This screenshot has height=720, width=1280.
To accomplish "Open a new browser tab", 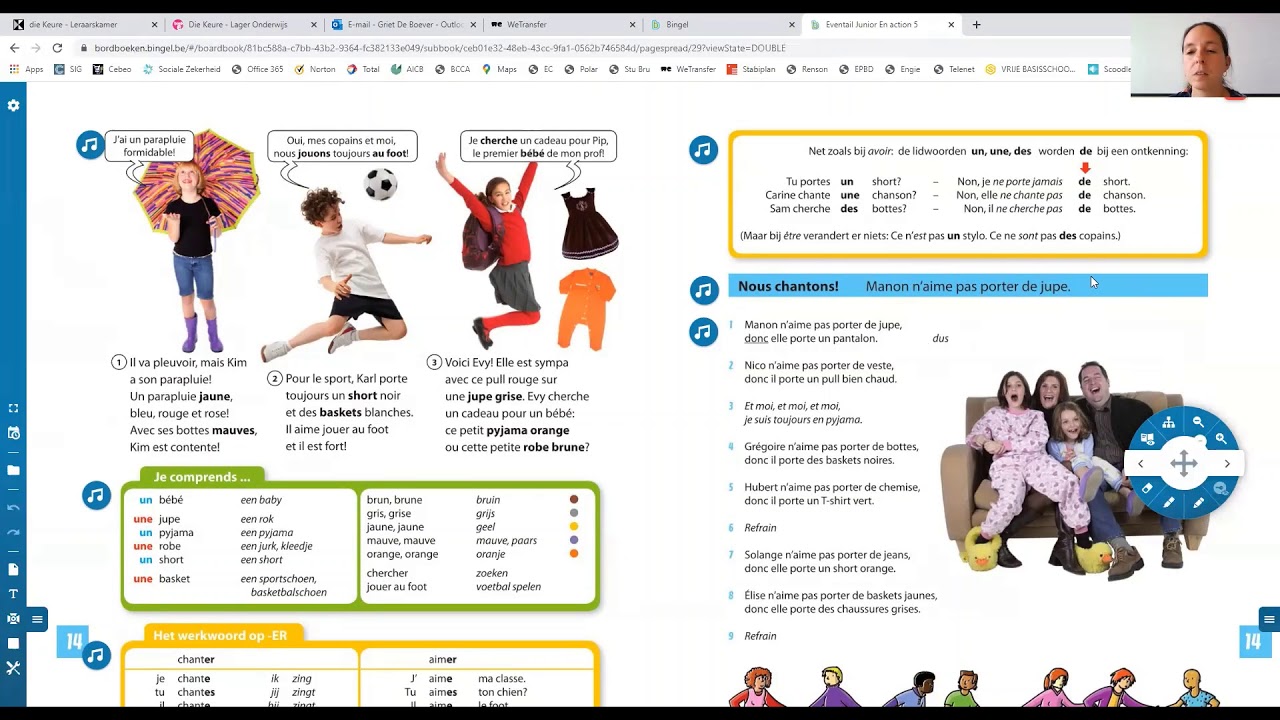I will coord(977,25).
